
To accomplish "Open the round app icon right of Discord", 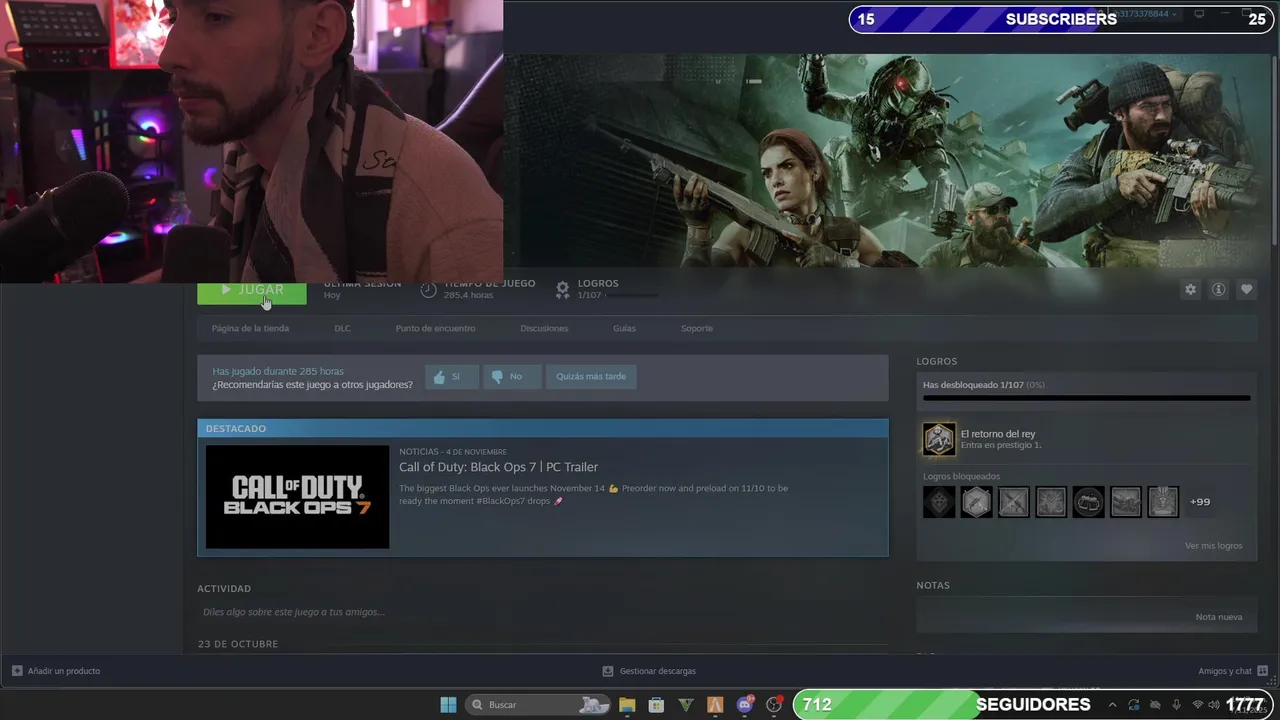I will point(774,705).
